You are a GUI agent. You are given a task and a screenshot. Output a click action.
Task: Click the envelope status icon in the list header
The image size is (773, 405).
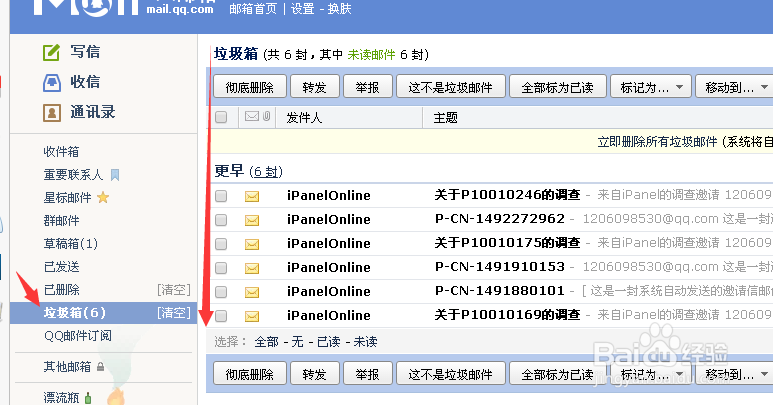click(252, 116)
